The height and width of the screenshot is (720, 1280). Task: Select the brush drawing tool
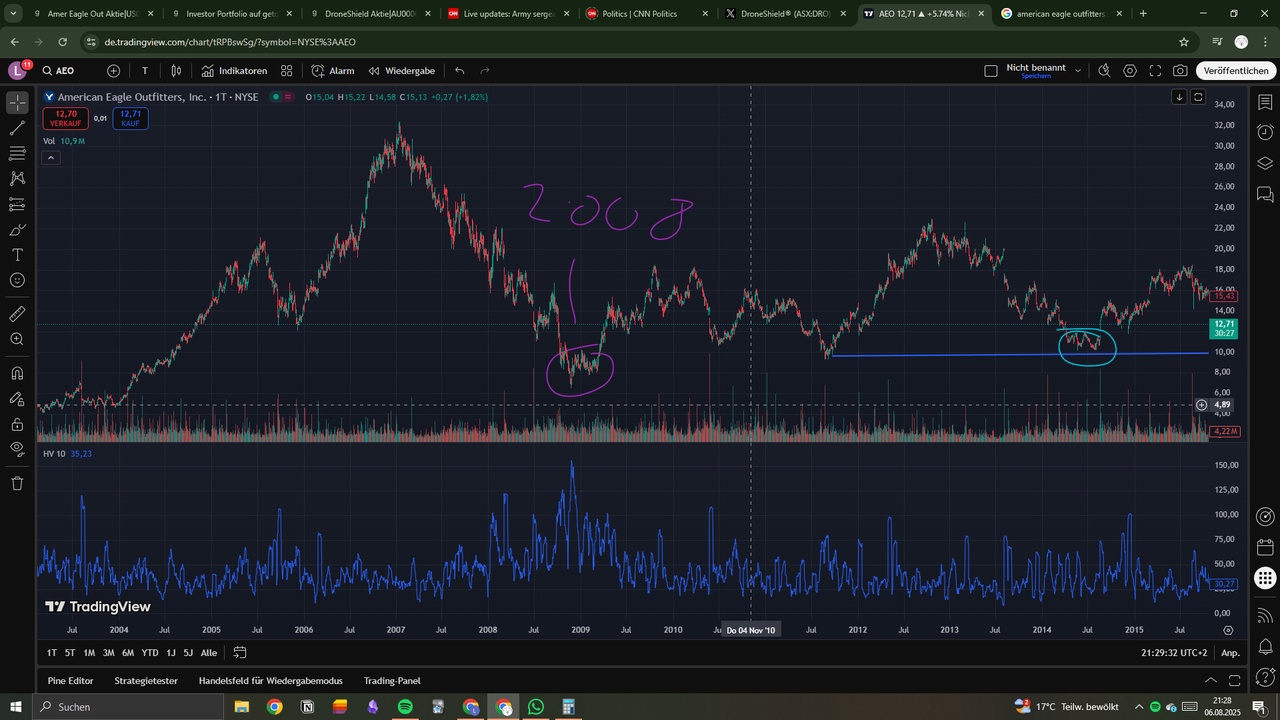17,229
